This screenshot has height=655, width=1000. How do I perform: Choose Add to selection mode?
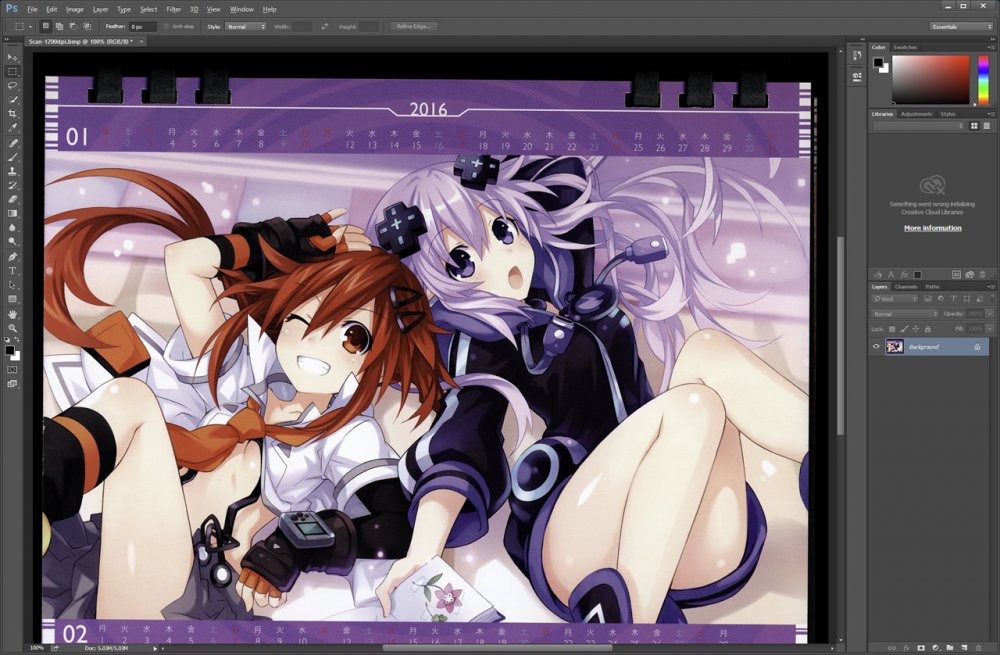coord(59,27)
